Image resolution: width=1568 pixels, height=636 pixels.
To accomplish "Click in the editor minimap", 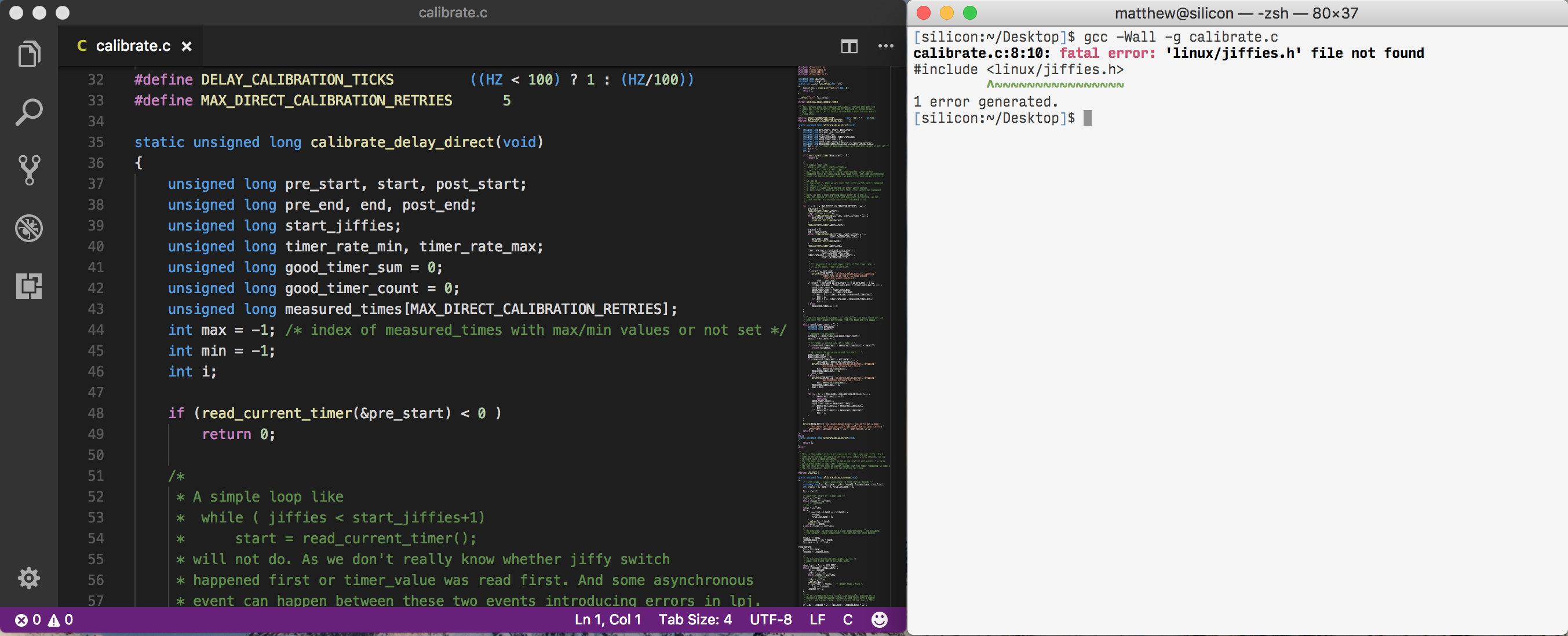I will tap(844, 336).
